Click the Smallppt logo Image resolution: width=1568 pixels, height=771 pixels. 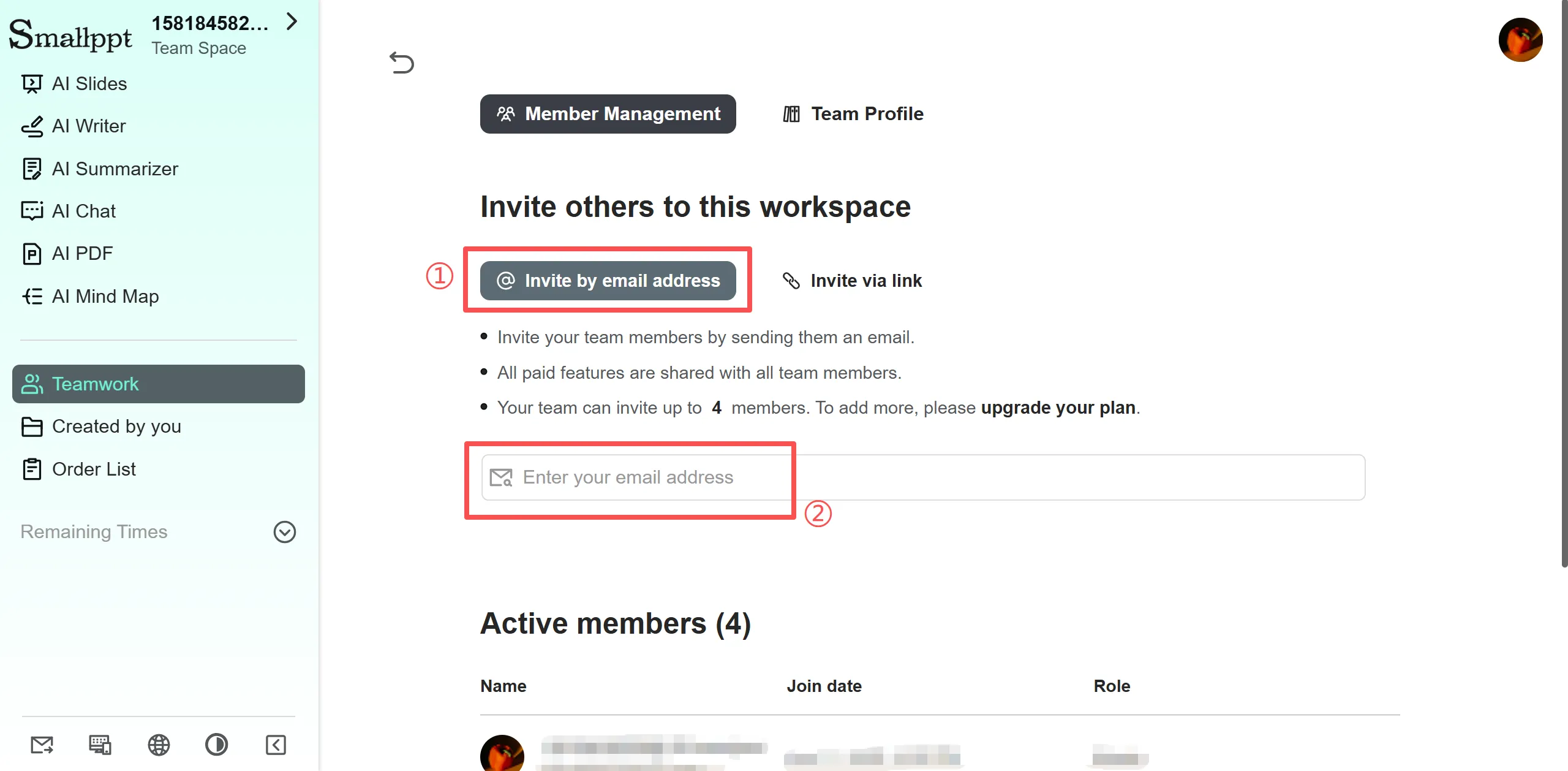[70, 36]
